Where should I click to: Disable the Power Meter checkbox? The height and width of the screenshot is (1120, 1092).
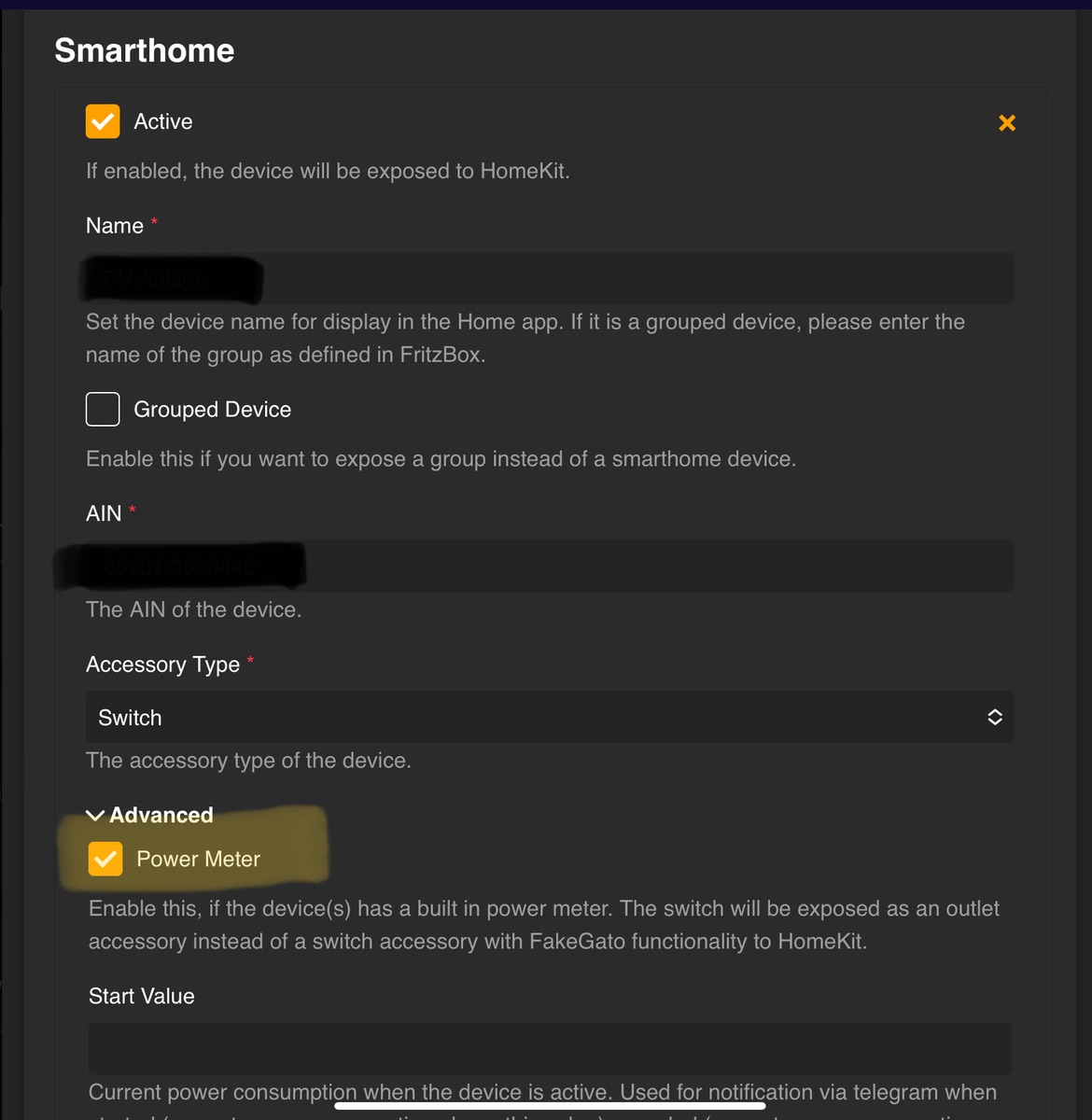[x=105, y=859]
